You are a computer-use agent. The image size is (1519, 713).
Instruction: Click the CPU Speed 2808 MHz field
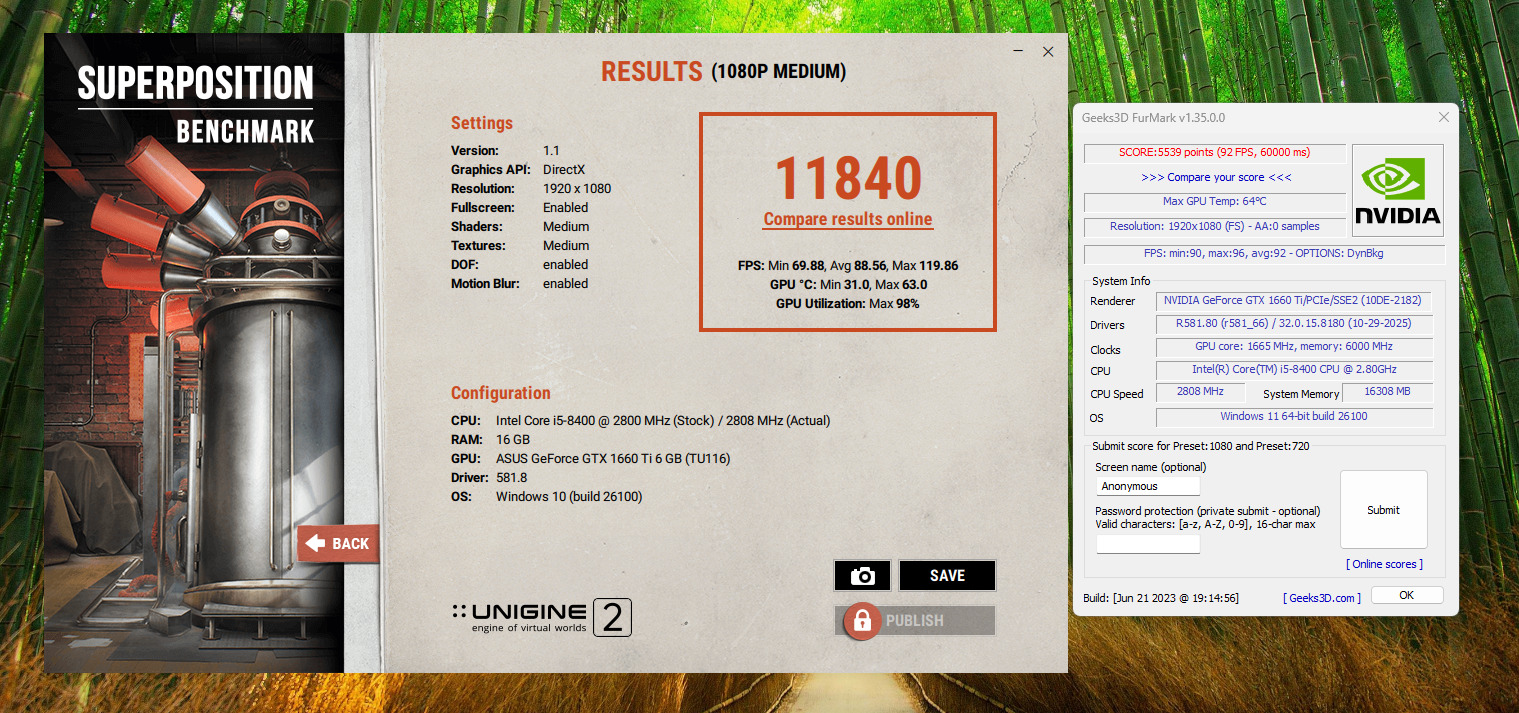1200,392
